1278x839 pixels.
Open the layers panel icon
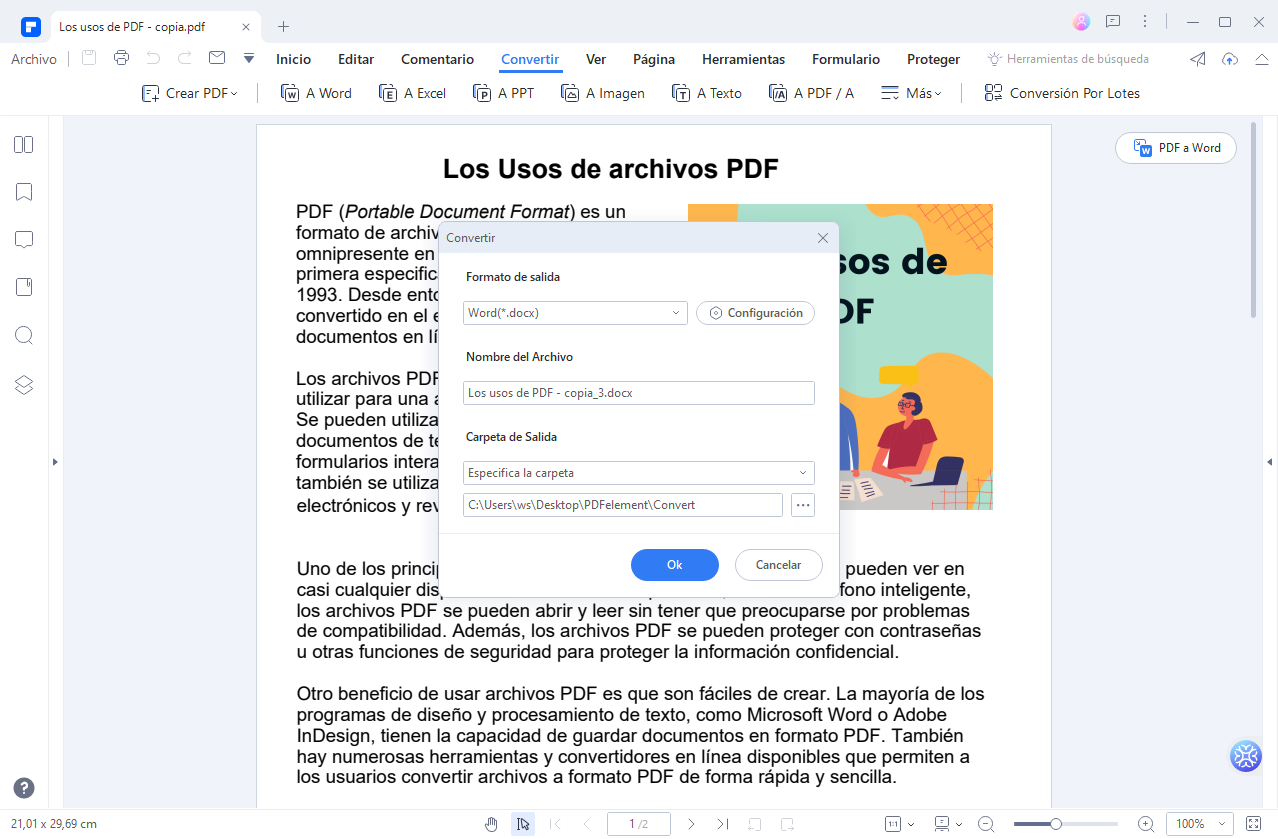(x=24, y=385)
